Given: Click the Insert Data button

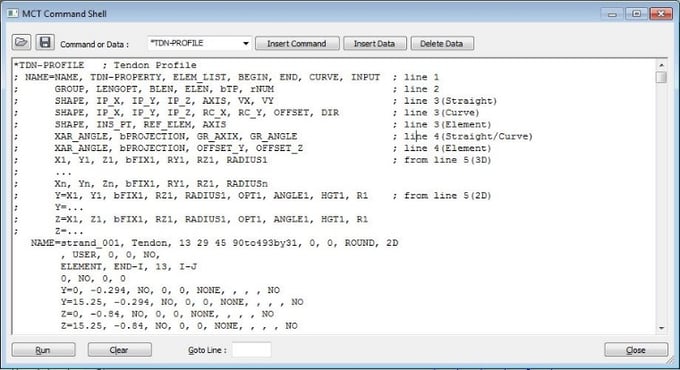Looking at the screenshot, I should point(375,43).
